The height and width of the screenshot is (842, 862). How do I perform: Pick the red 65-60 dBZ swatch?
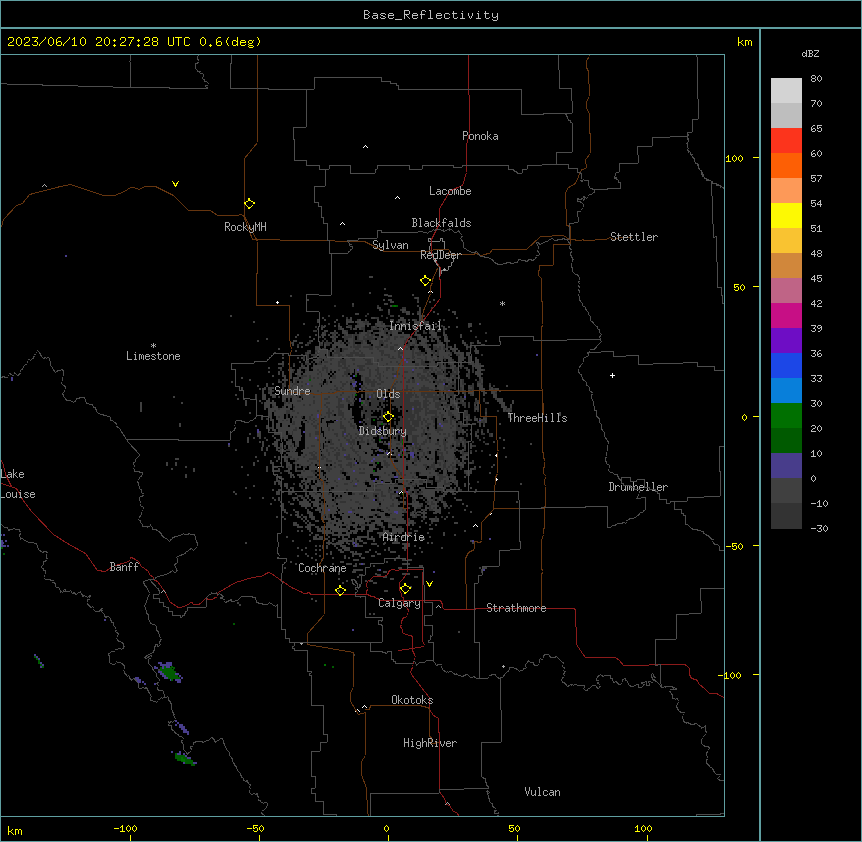(x=786, y=141)
